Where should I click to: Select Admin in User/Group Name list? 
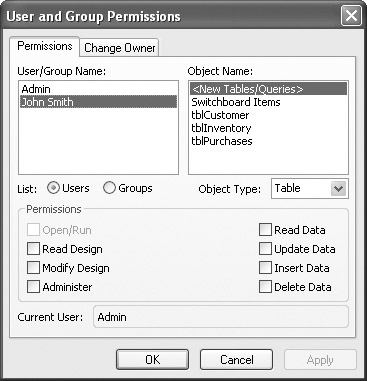pos(98,89)
